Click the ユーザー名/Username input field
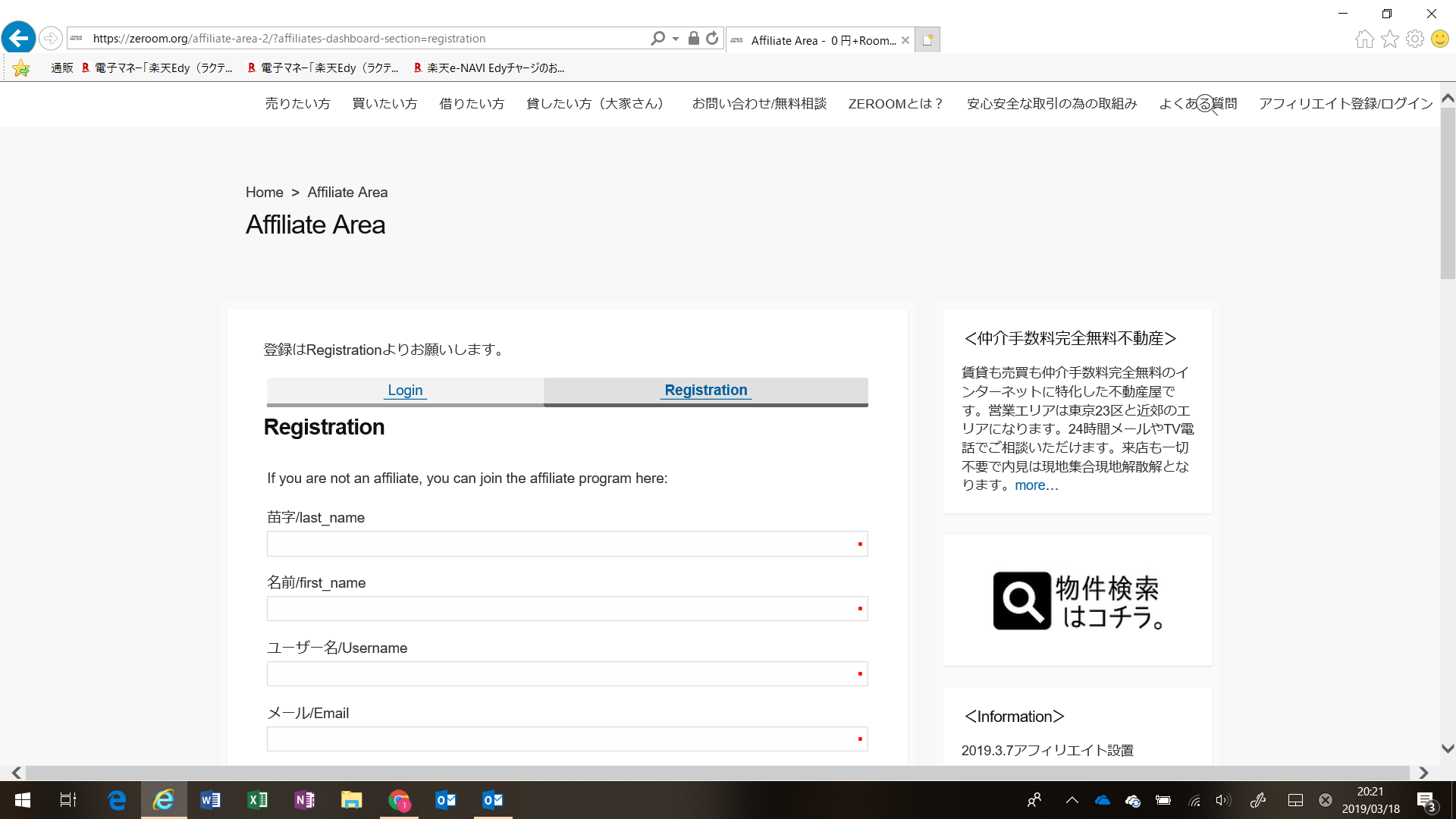Image resolution: width=1456 pixels, height=819 pixels. [567, 674]
